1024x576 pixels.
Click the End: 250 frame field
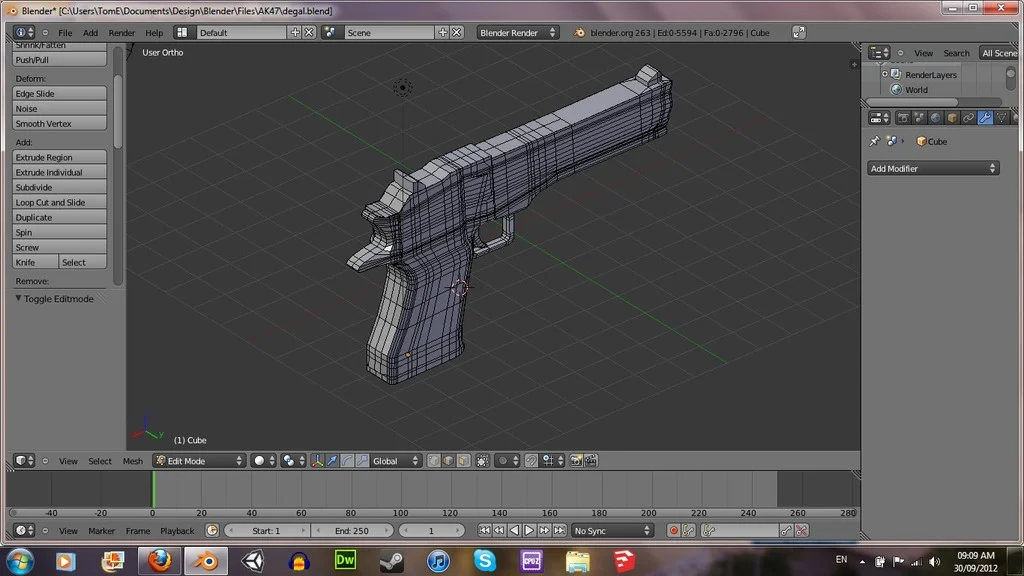pos(351,530)
